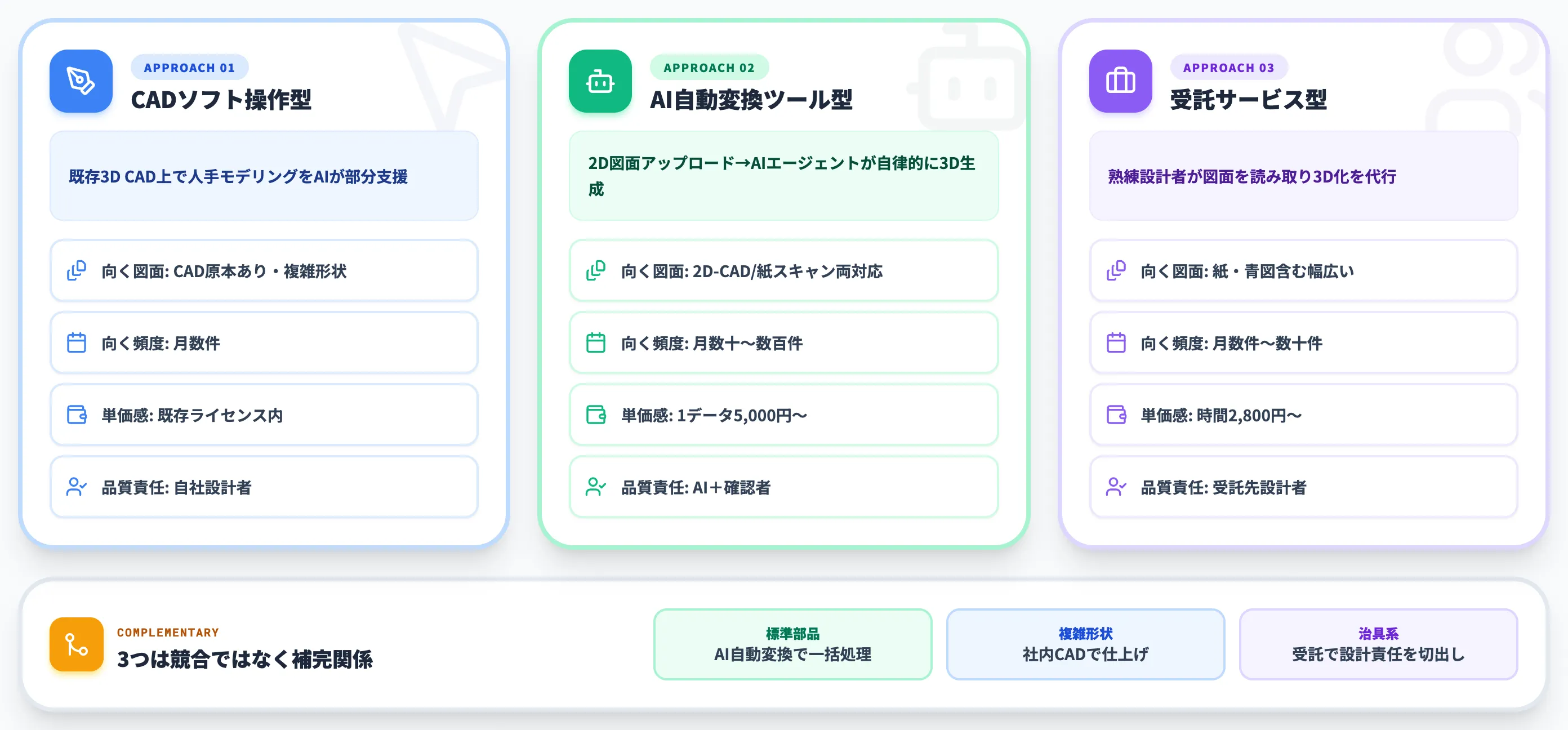Click the 複雑形状 社内CADで仕上げ chip
The height and width of the screenshot is (730, 1568).
[x=1085, y=644]
